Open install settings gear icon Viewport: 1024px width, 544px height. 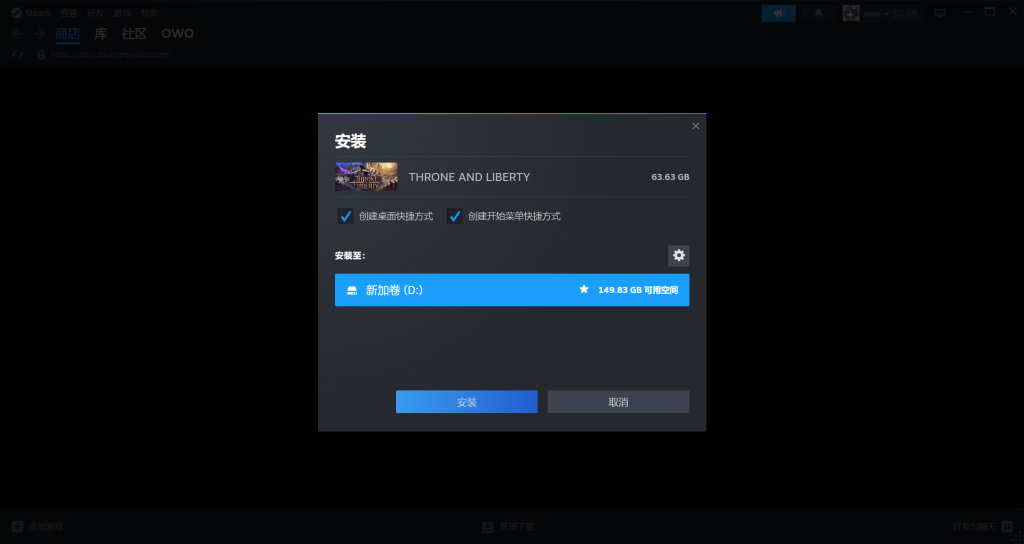(x=679, y=255)
